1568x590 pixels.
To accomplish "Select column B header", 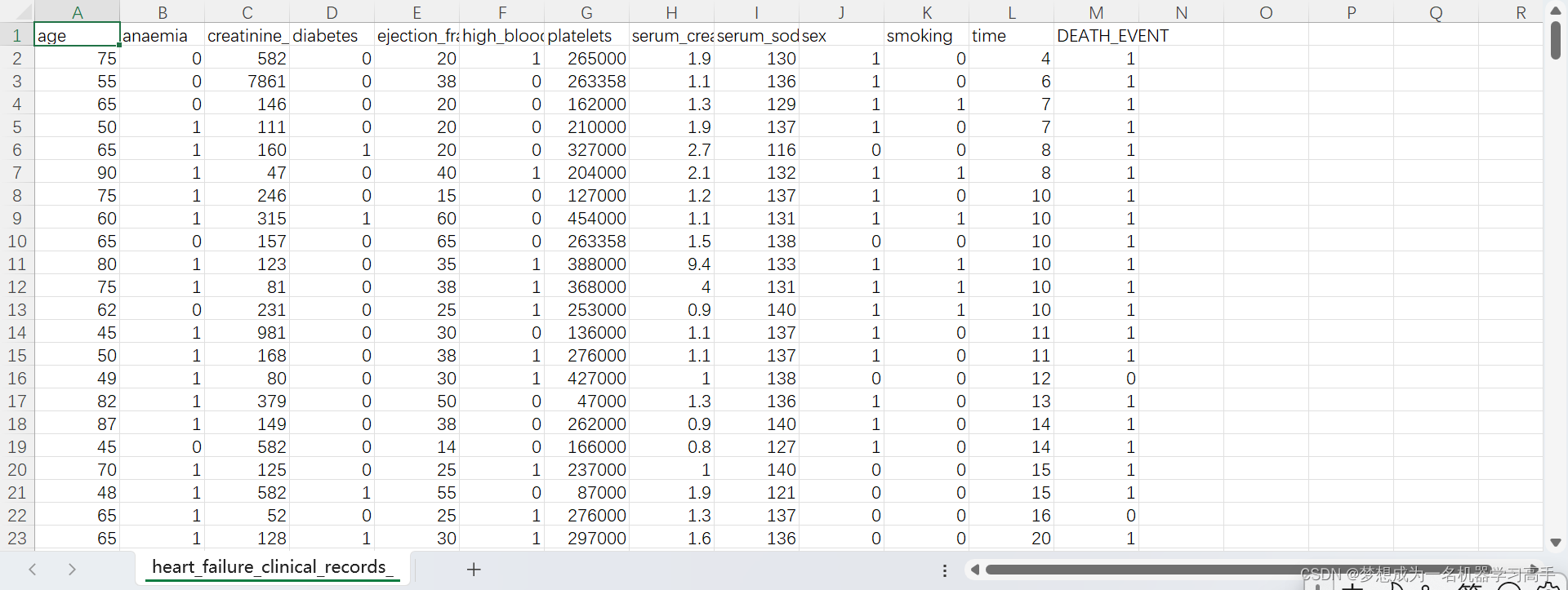I will pyautogui.click(x=163, y=12).
